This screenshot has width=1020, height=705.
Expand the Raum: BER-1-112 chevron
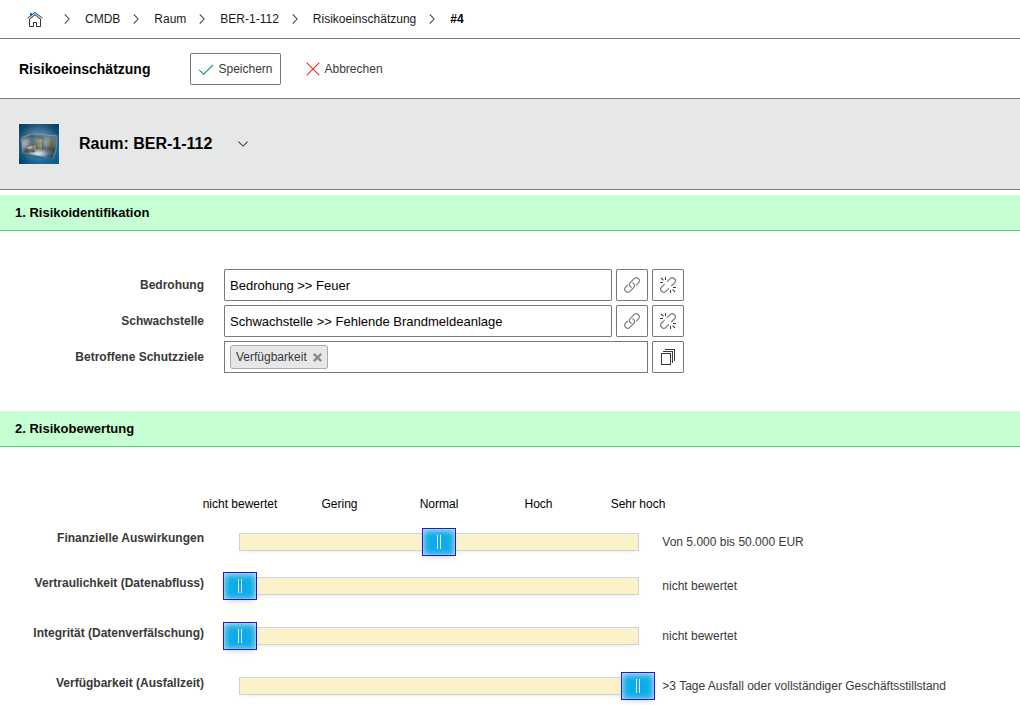coord(243,144)
